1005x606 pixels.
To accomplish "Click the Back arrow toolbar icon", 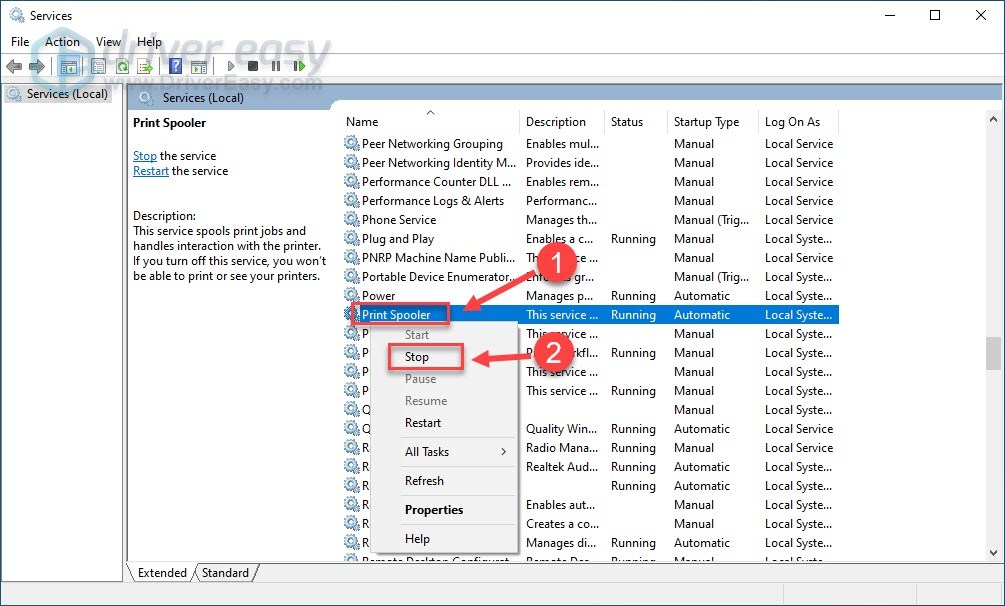I will pos(14,67).
